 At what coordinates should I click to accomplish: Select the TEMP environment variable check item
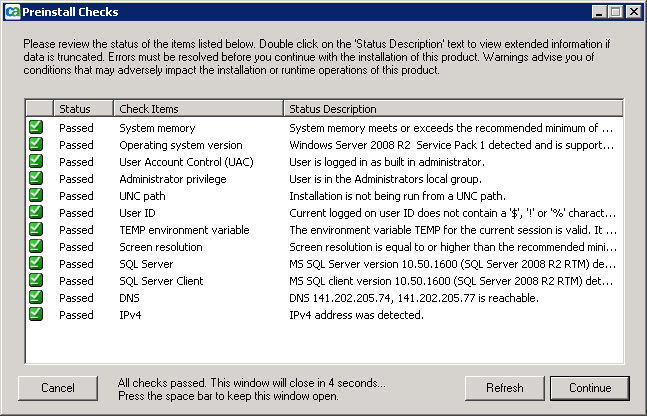184,230
